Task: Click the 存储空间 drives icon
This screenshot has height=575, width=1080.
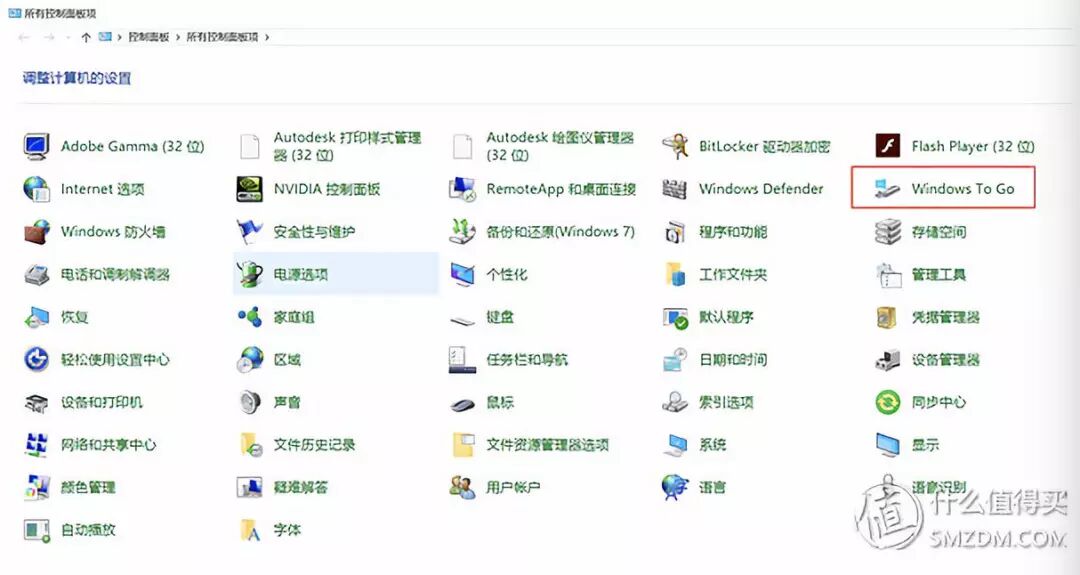Action: pos(888,231)
